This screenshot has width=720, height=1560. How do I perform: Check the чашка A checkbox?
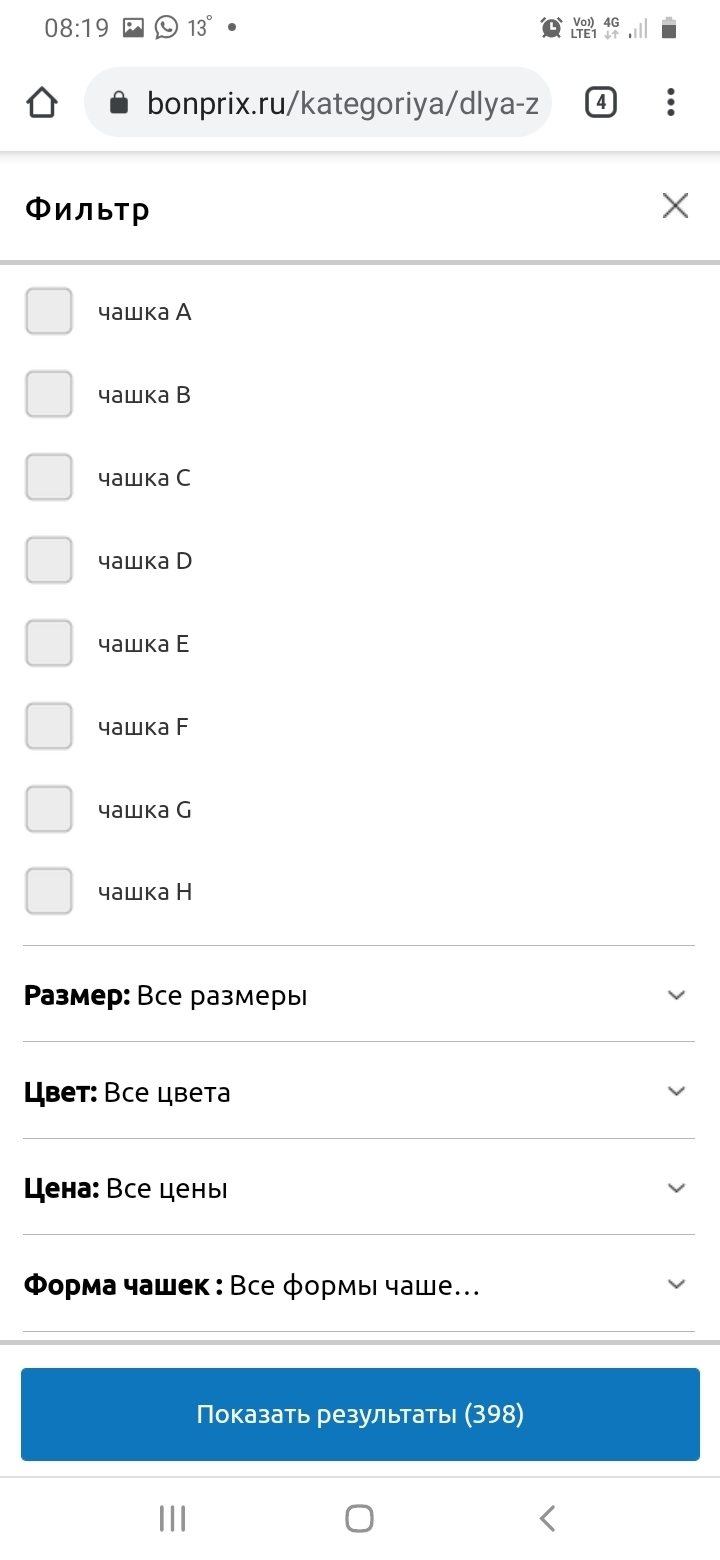49,312
